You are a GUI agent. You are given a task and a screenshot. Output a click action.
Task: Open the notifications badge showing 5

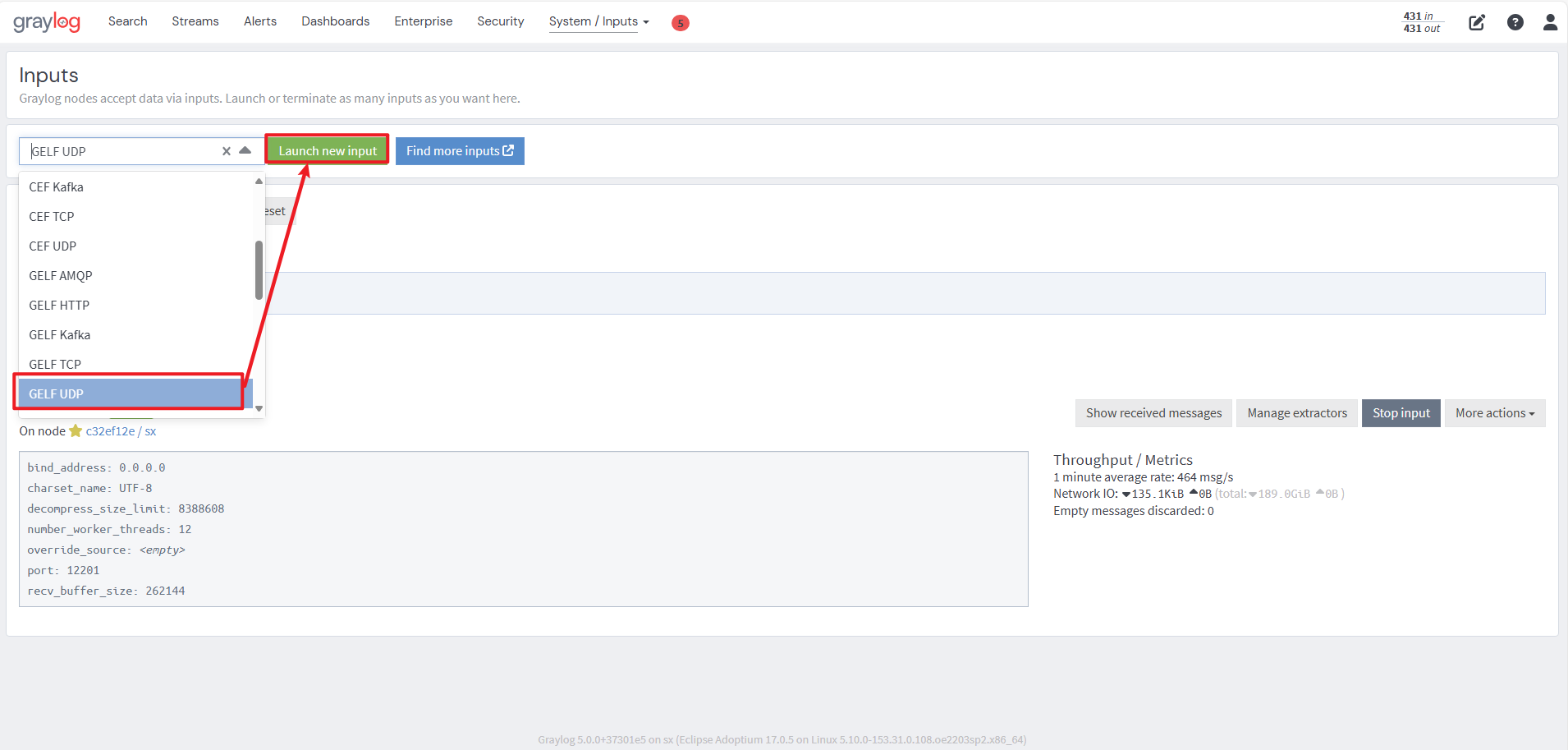coord(680,23)
